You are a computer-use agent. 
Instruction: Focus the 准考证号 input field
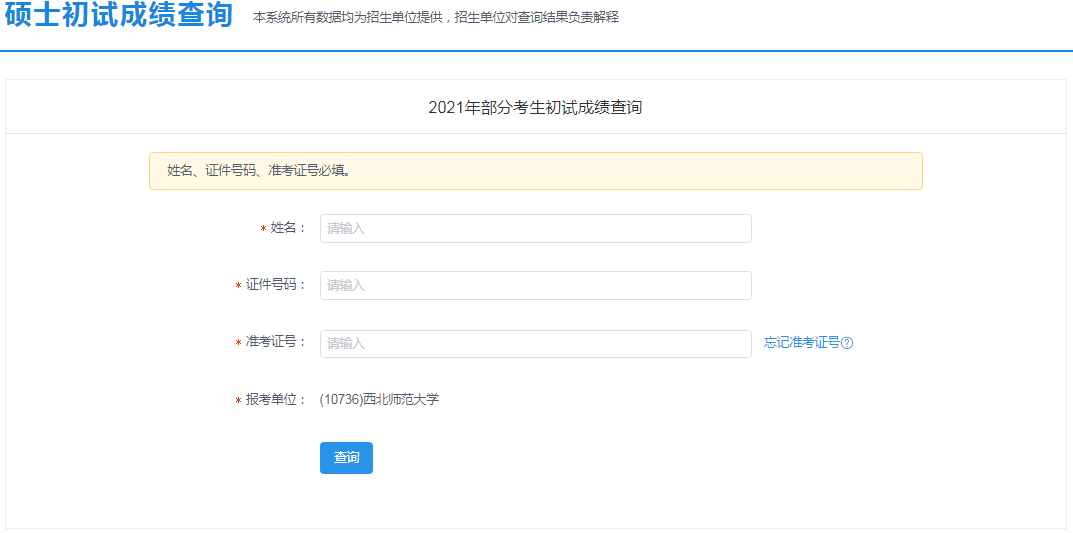tap(536, 343)
